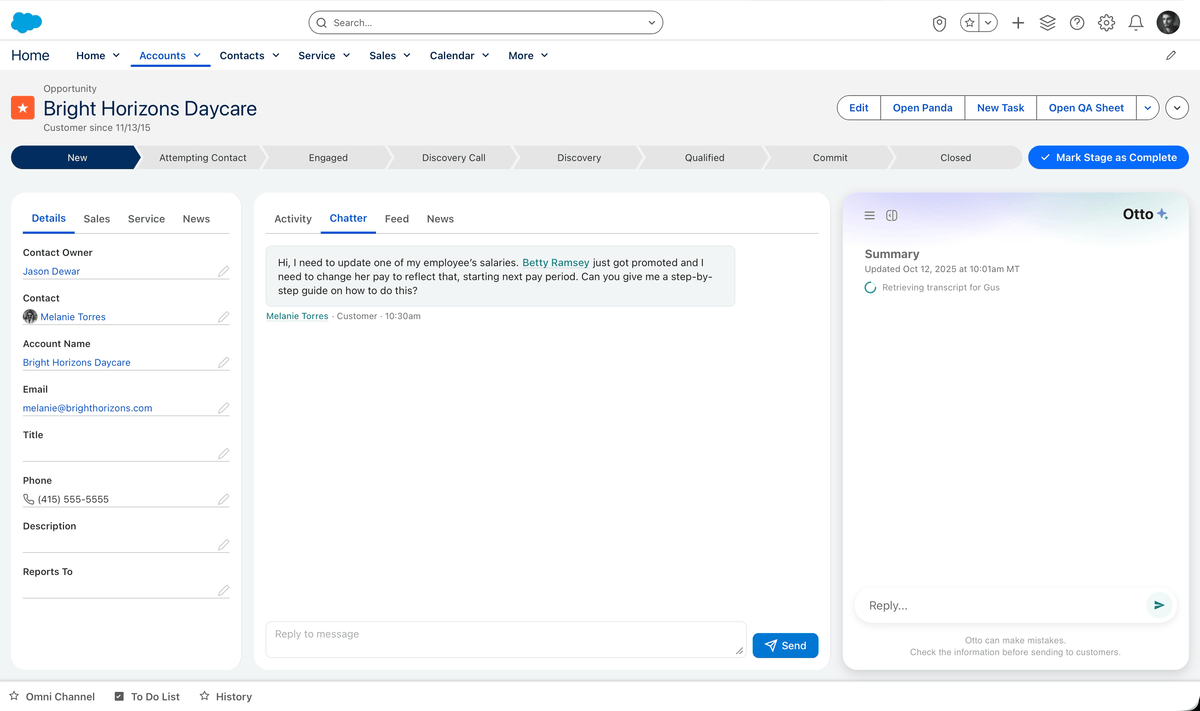Open the Jason Dewar owner link
The height and width of the screenshot is (711, 1200).
(x=51, y=271)
